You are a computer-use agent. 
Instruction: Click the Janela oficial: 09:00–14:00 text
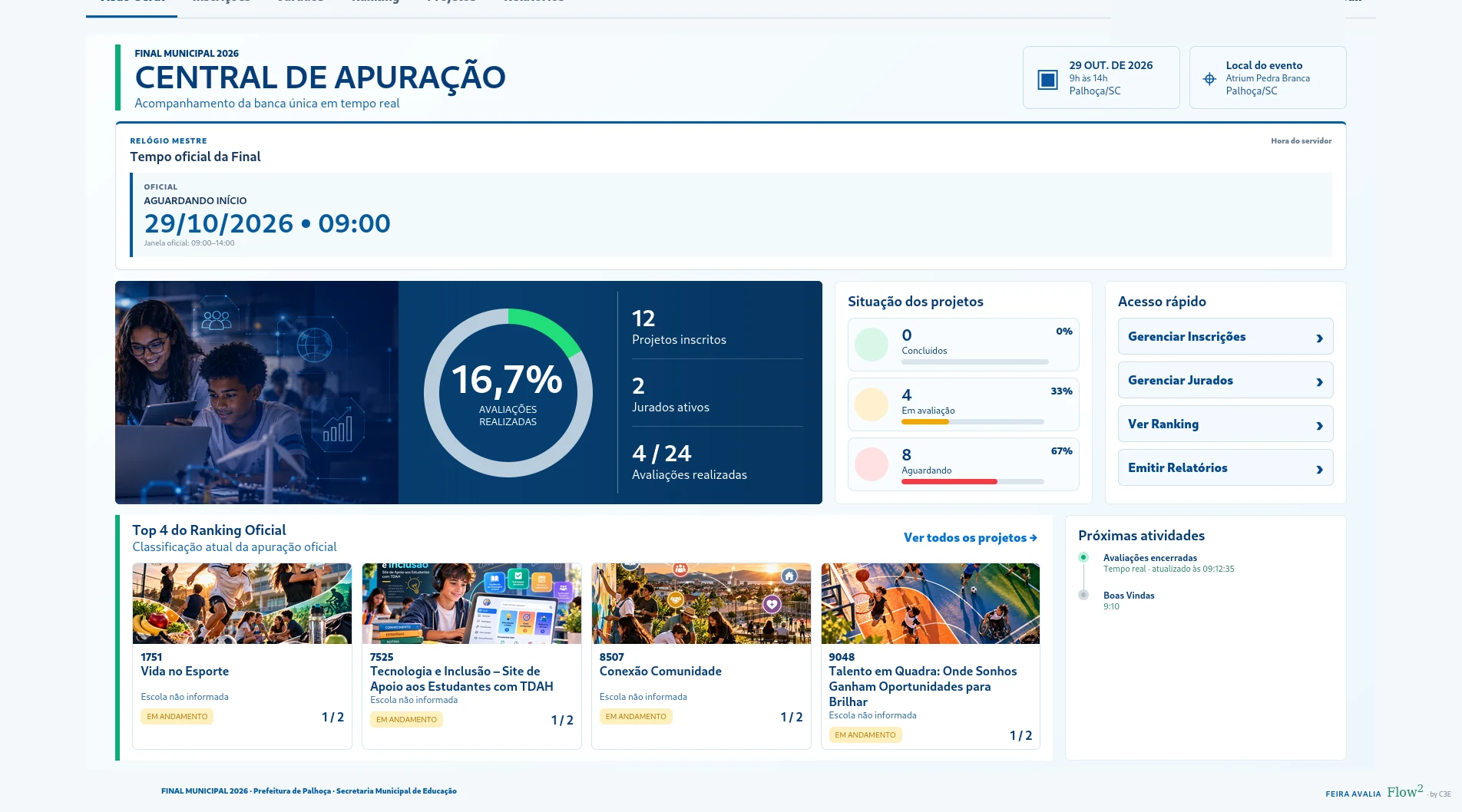click(189, 243)
